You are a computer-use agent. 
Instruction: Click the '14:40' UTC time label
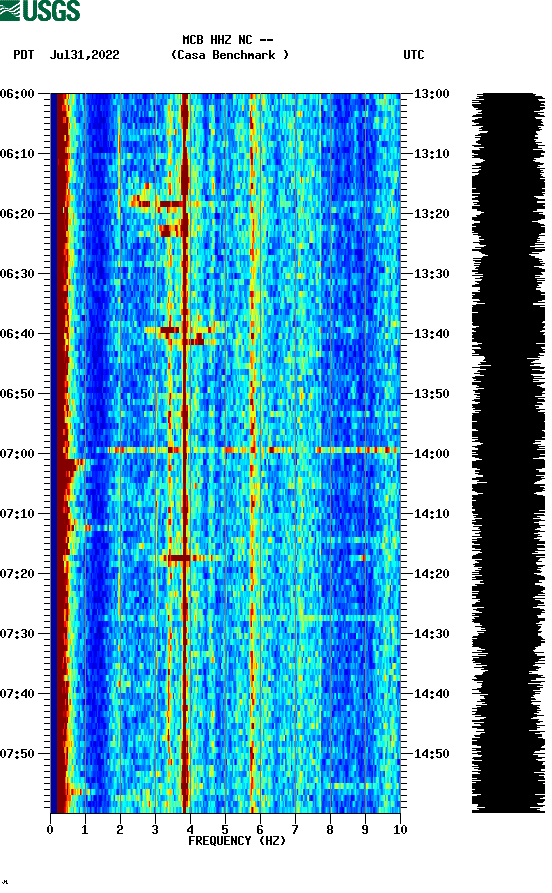[x=432, y=694]
